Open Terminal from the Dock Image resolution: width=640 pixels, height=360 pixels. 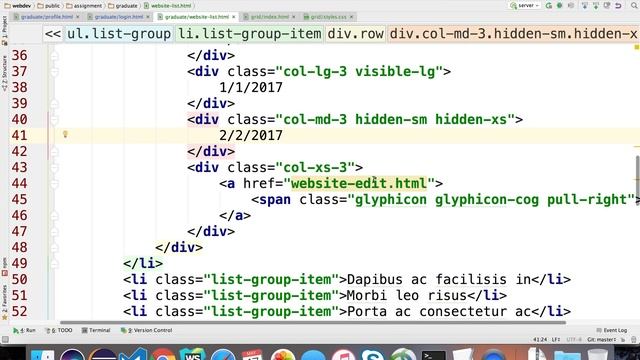[x=433, y=355]
